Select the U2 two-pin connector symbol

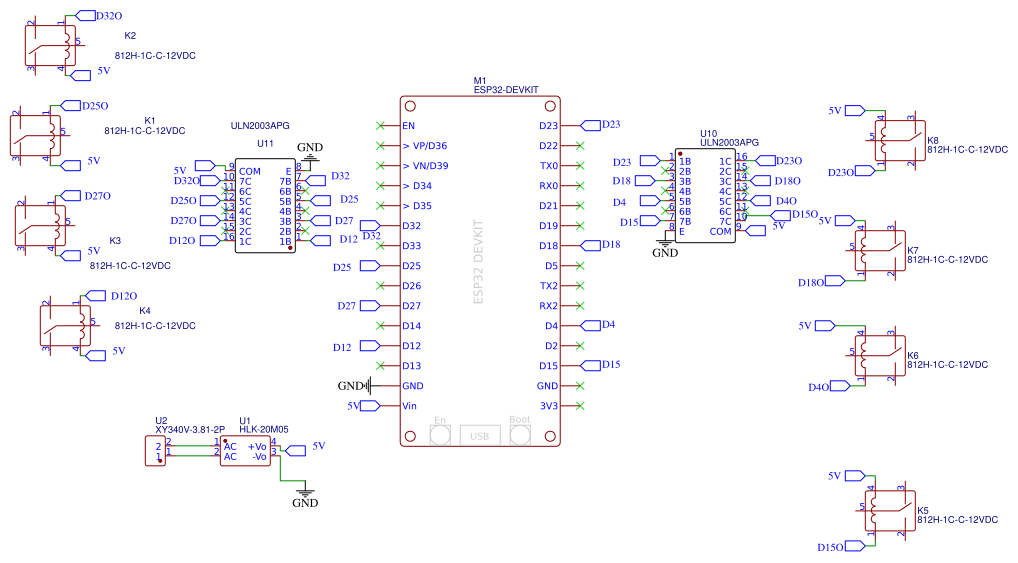point(155,451)
